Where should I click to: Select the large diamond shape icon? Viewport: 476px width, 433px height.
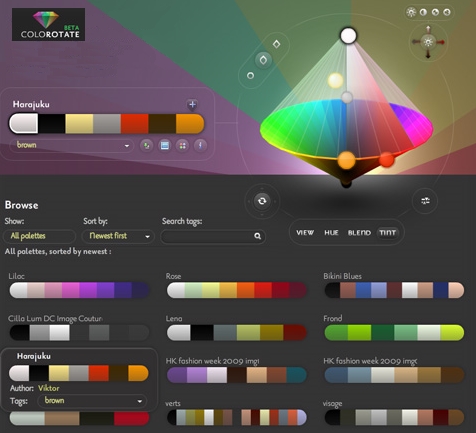pyautogui.click(x=263, y=60)
